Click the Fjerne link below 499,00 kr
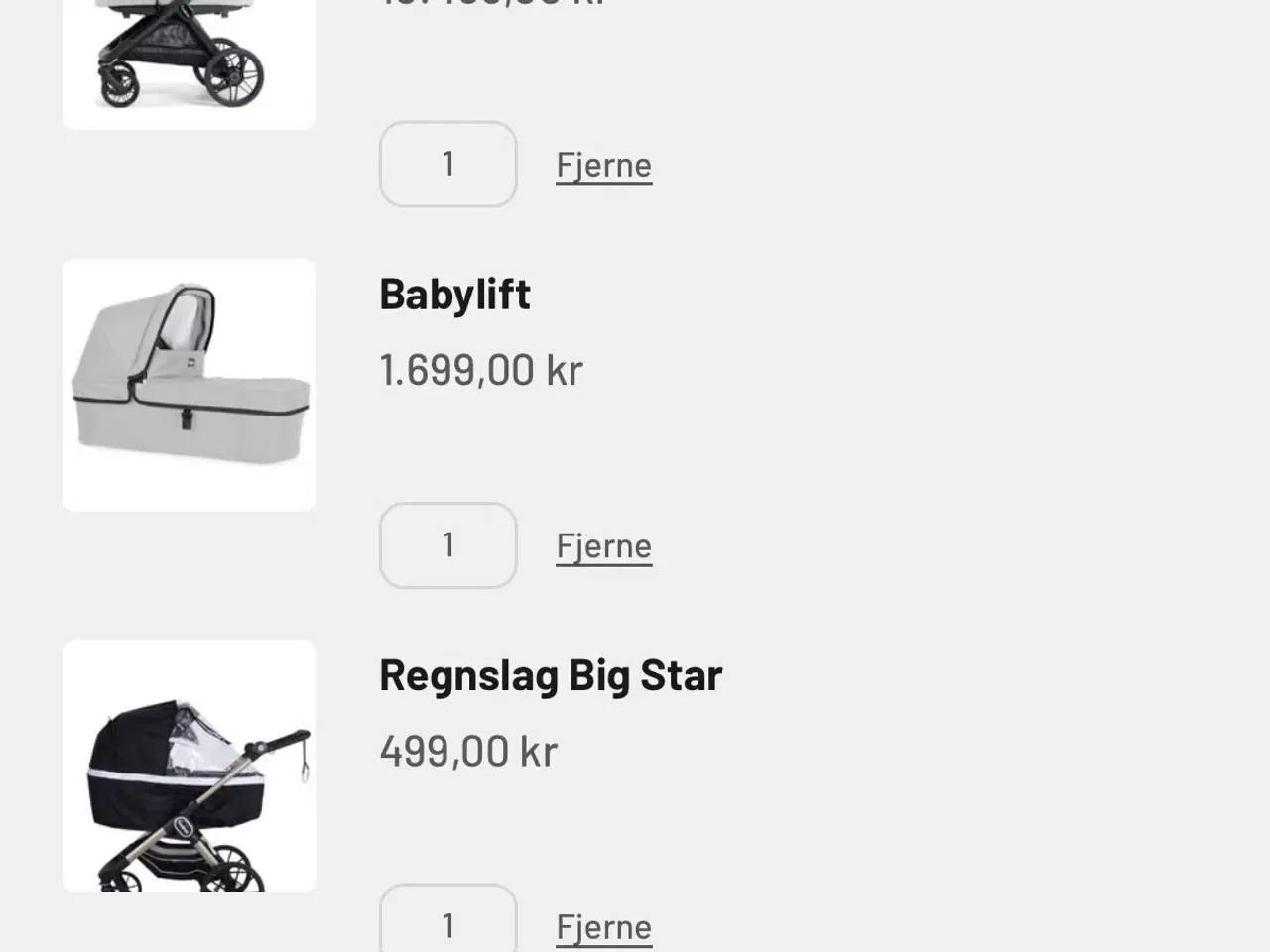Screen dimensions: 1270x952 pyautogui.click(x=603, y=927)
